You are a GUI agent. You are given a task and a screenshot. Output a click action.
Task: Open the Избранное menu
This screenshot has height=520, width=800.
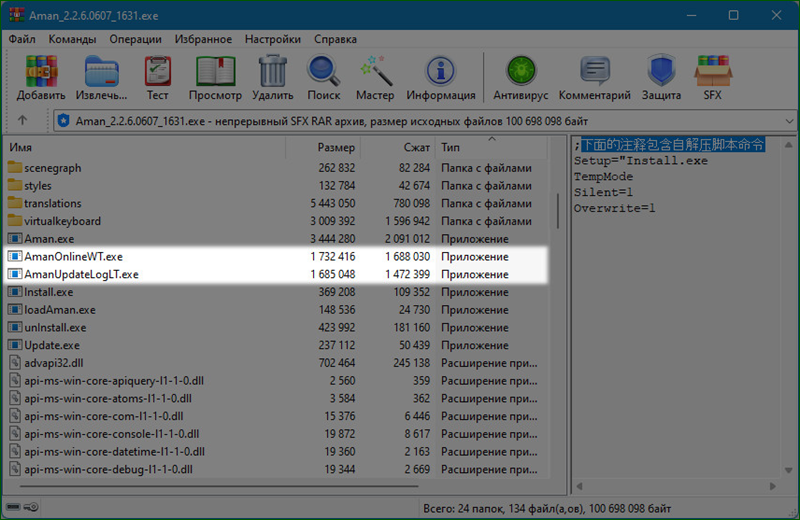point(203,39)
